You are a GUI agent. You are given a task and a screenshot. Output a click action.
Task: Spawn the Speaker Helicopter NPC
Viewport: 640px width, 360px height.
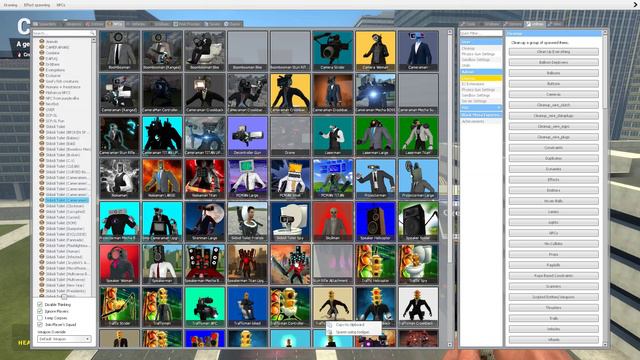pos(375,221)
